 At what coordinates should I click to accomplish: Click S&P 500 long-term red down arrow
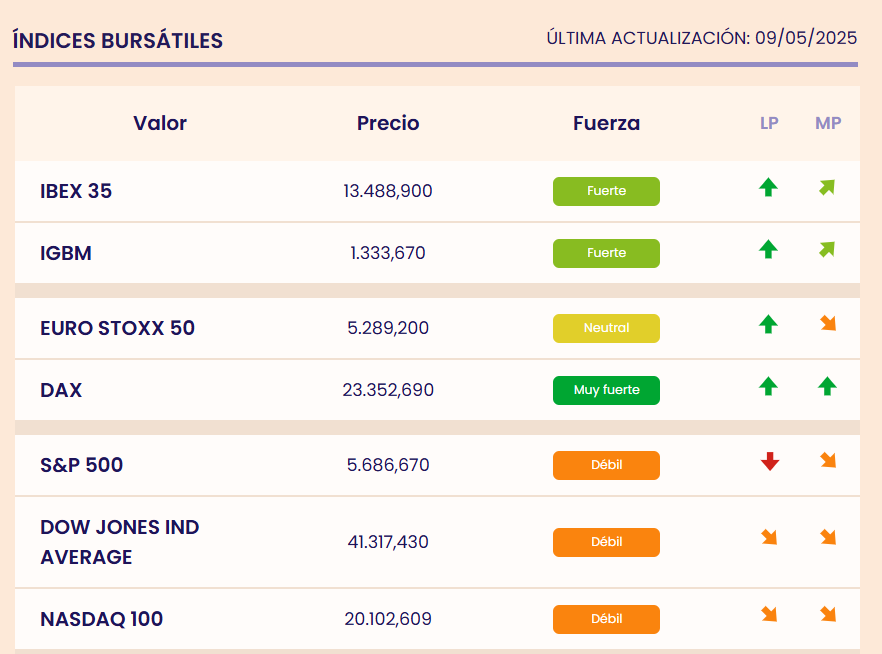769,461
